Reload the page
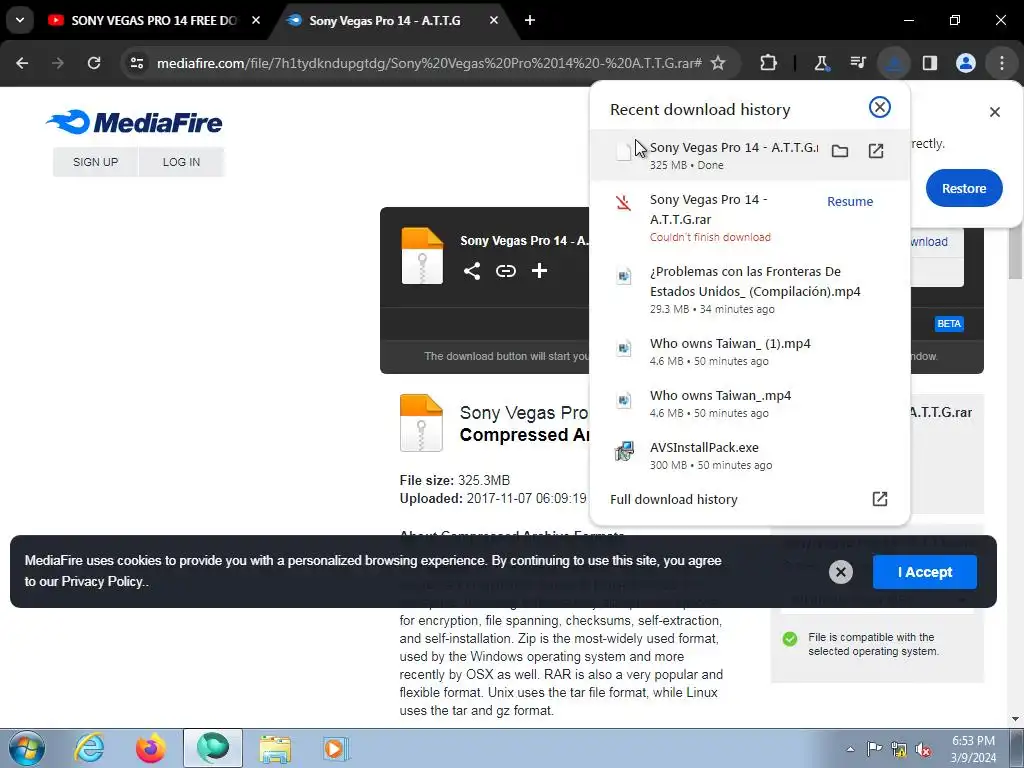 (94, 63)
